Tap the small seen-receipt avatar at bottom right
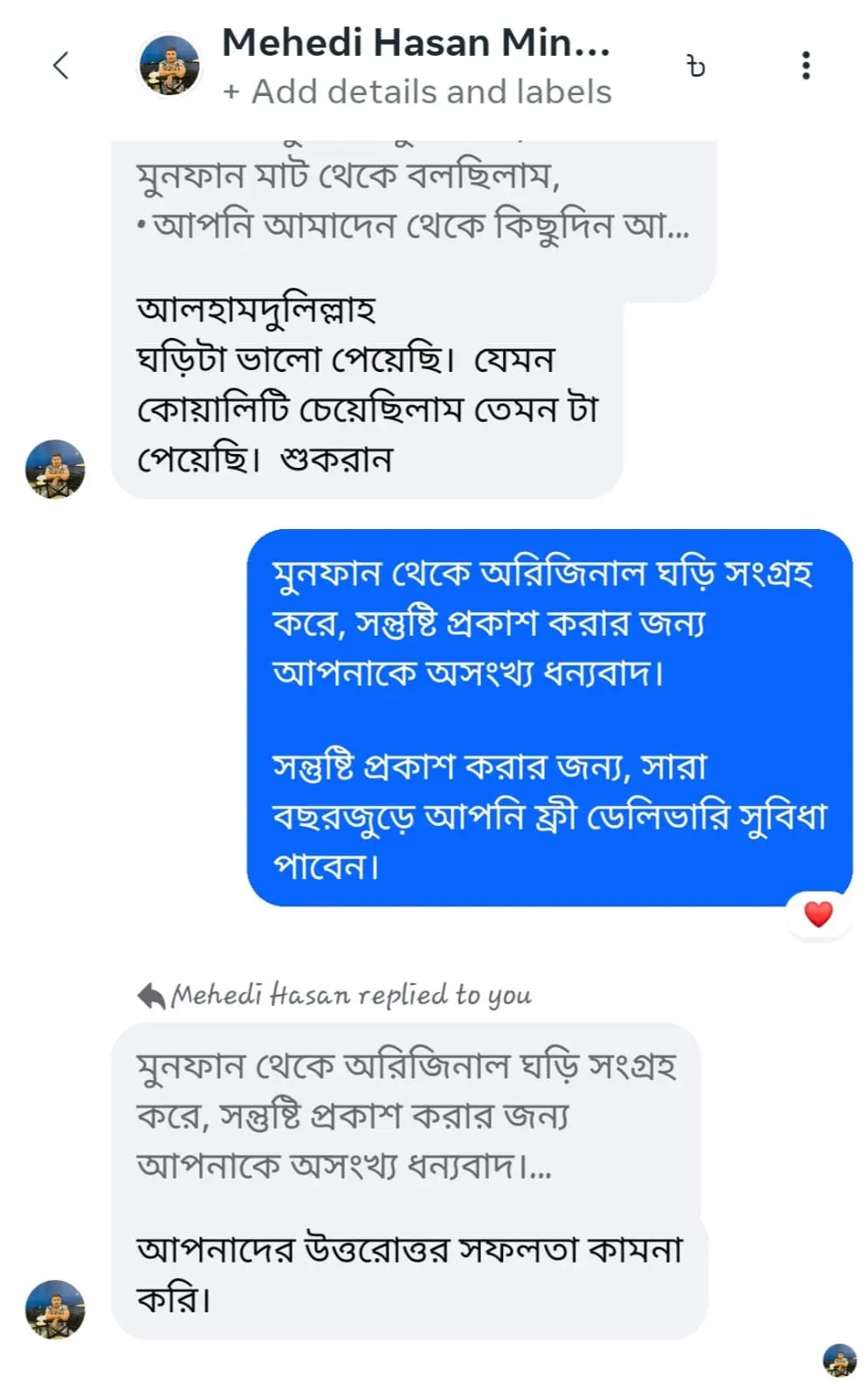The height and width of the screenshot is (1397, 868). [839, 1360]
